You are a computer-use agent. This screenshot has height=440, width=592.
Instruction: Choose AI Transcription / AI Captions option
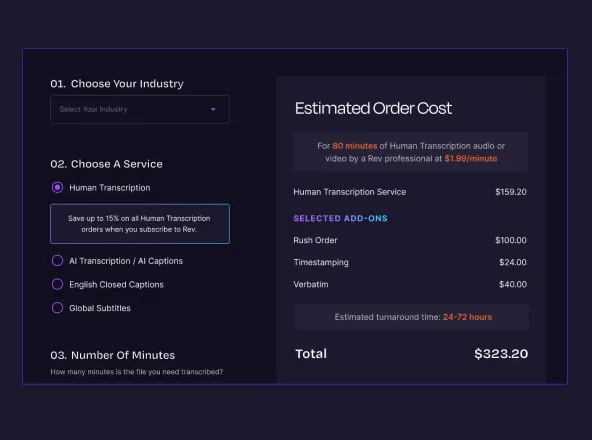coord(57,261)
